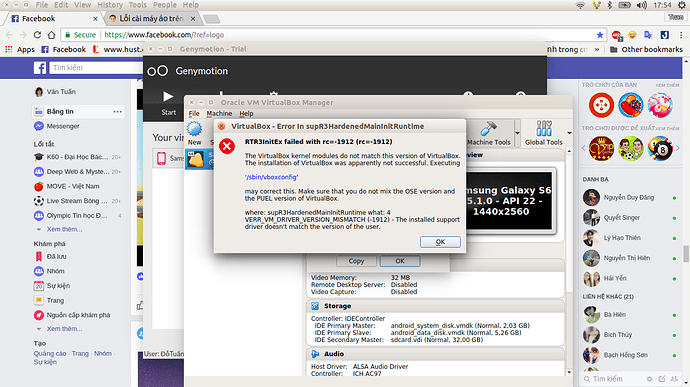The width and height of the screenshot is (690, 387).
Task: Bookmark page with the star icon
Action: click(x=599, y=35)
